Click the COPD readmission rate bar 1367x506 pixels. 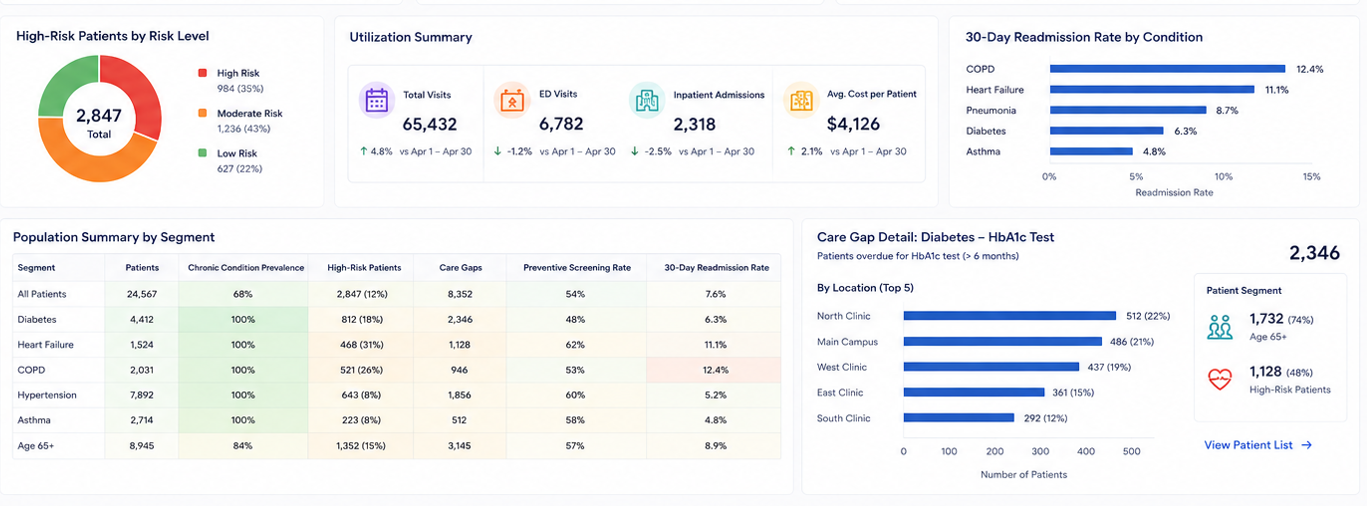pos(1167,69)
